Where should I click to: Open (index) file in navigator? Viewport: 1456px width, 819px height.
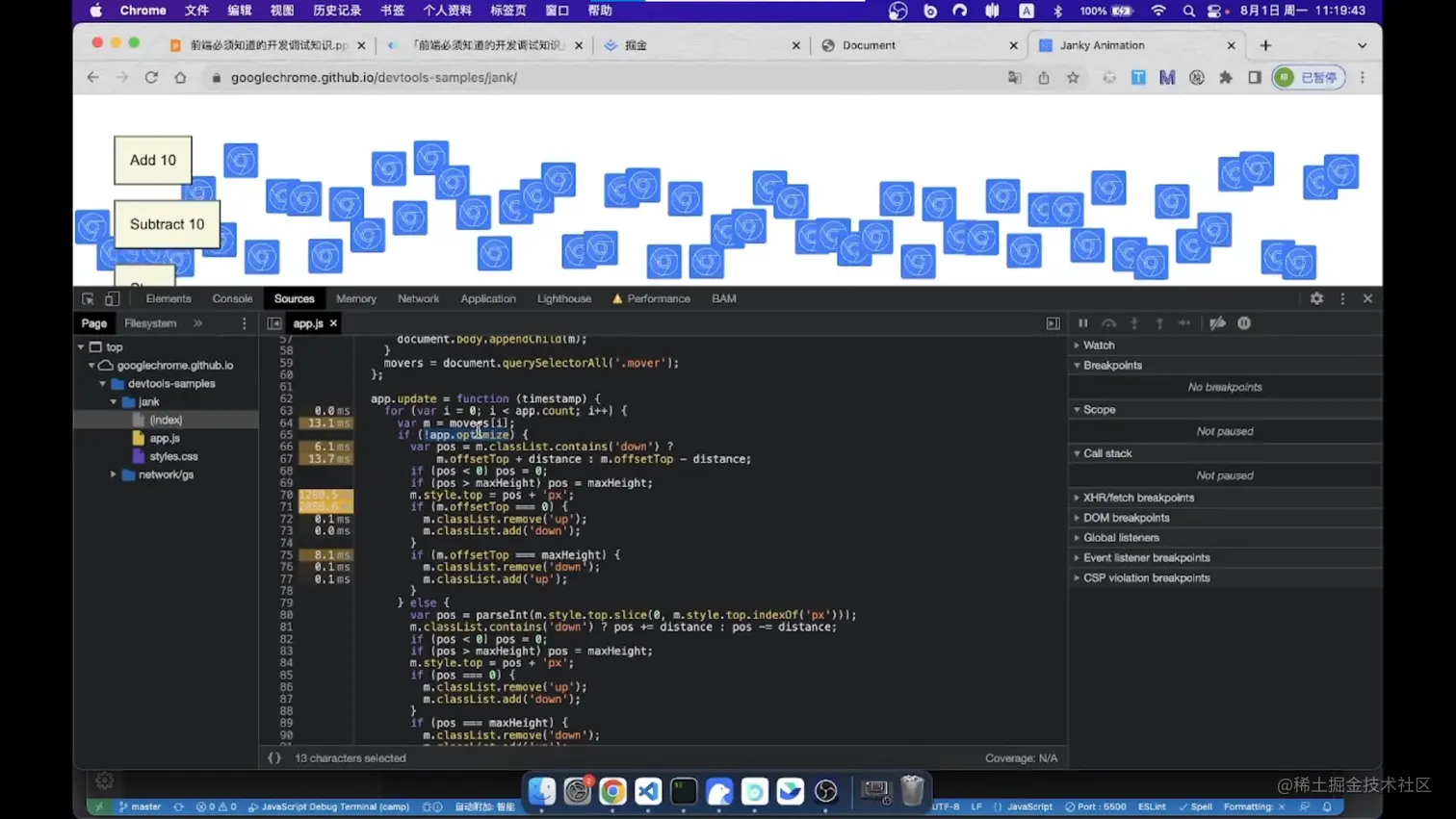pyautogui.click(x=166, y=420)
